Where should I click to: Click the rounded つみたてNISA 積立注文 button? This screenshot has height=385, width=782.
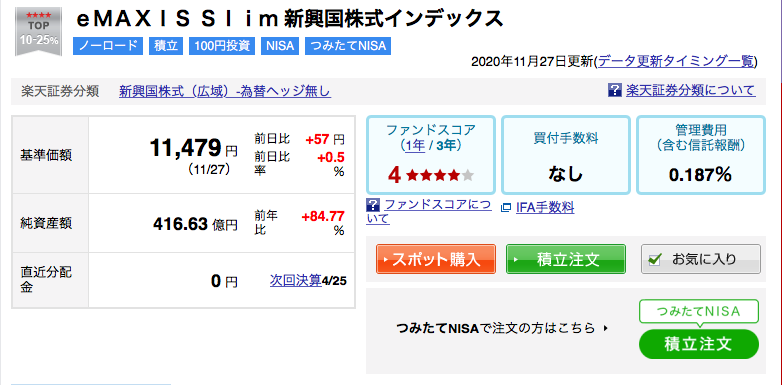point(698,344)
